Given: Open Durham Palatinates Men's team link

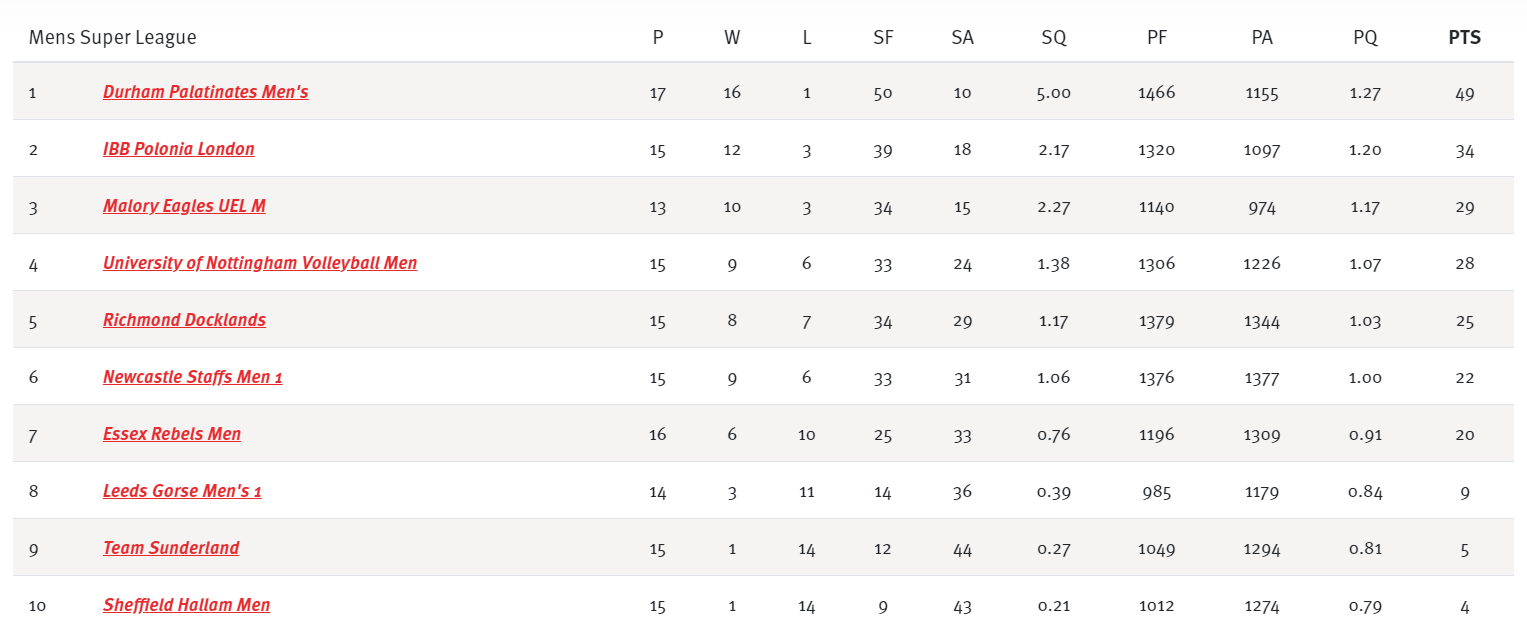Looking at the screenshot, I should click(x=205, y=92).
